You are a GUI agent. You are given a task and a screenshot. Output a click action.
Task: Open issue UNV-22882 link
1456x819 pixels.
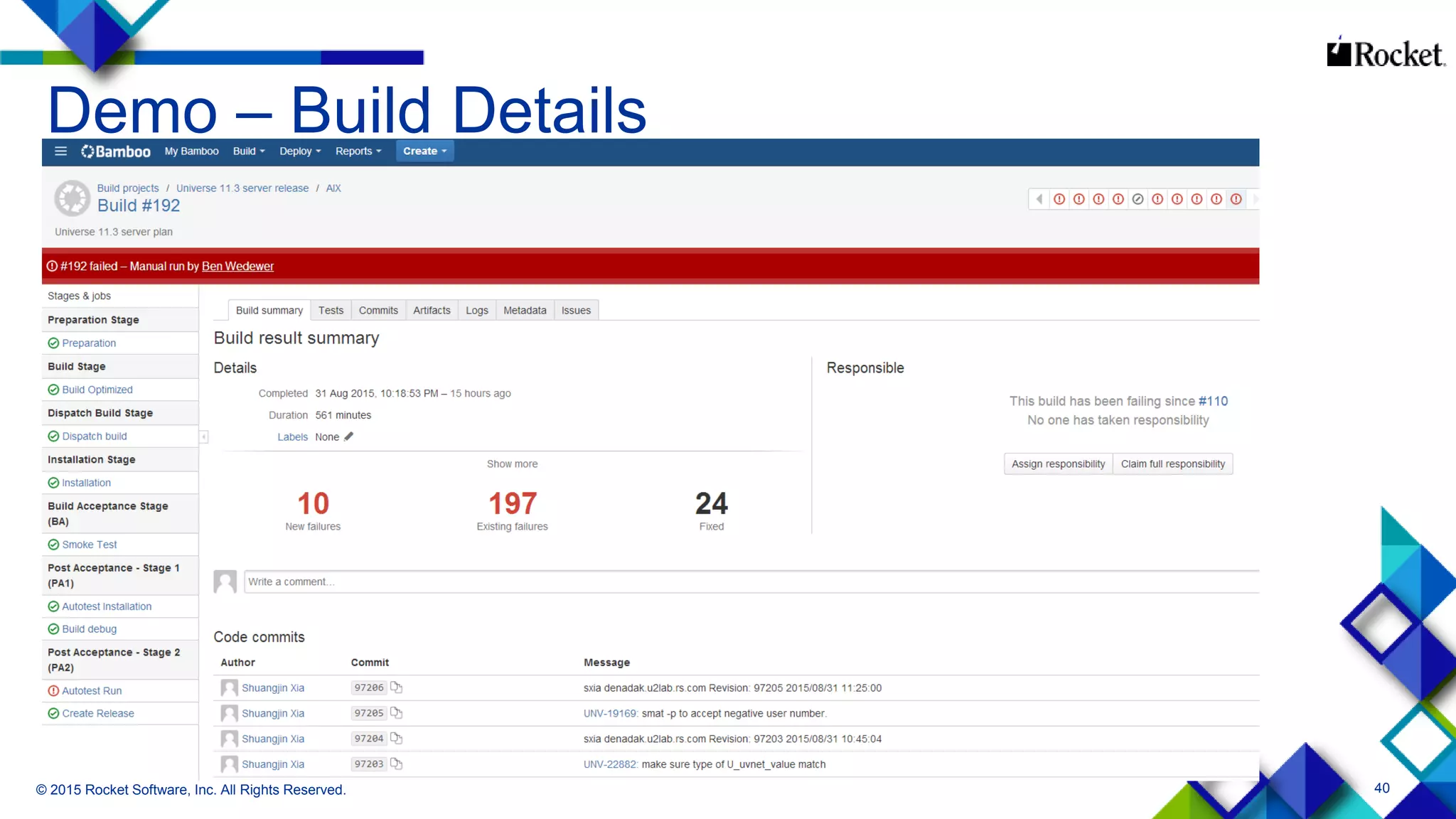click(x=611, y=765)
